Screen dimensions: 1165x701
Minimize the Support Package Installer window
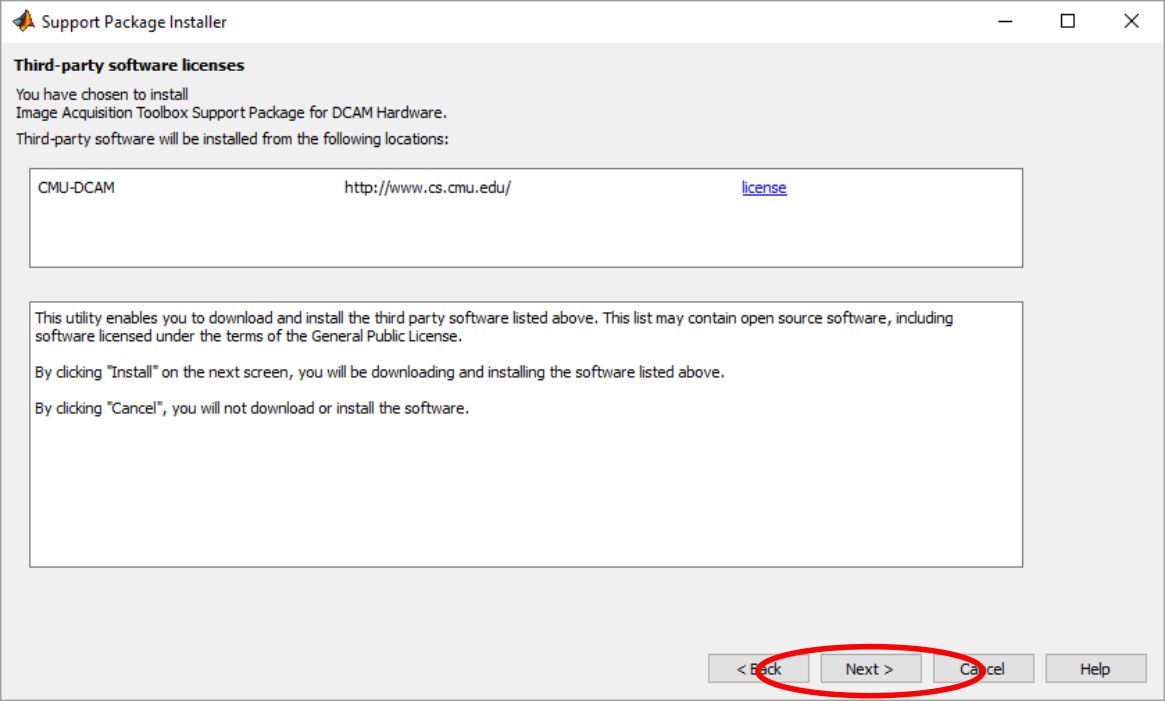1005,21
